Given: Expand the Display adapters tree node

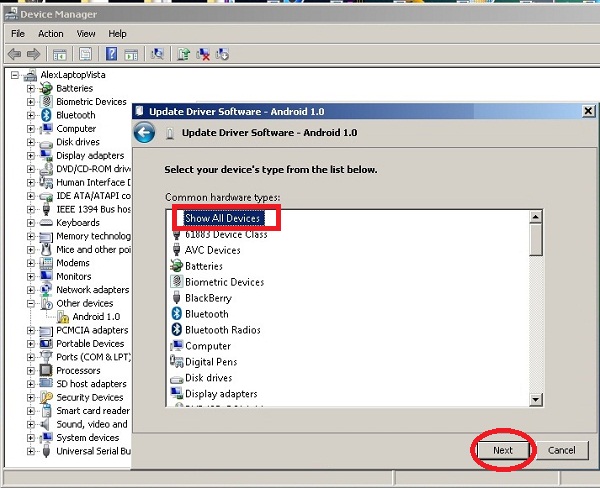Looking at the screenshot, I should click(31, 155).
